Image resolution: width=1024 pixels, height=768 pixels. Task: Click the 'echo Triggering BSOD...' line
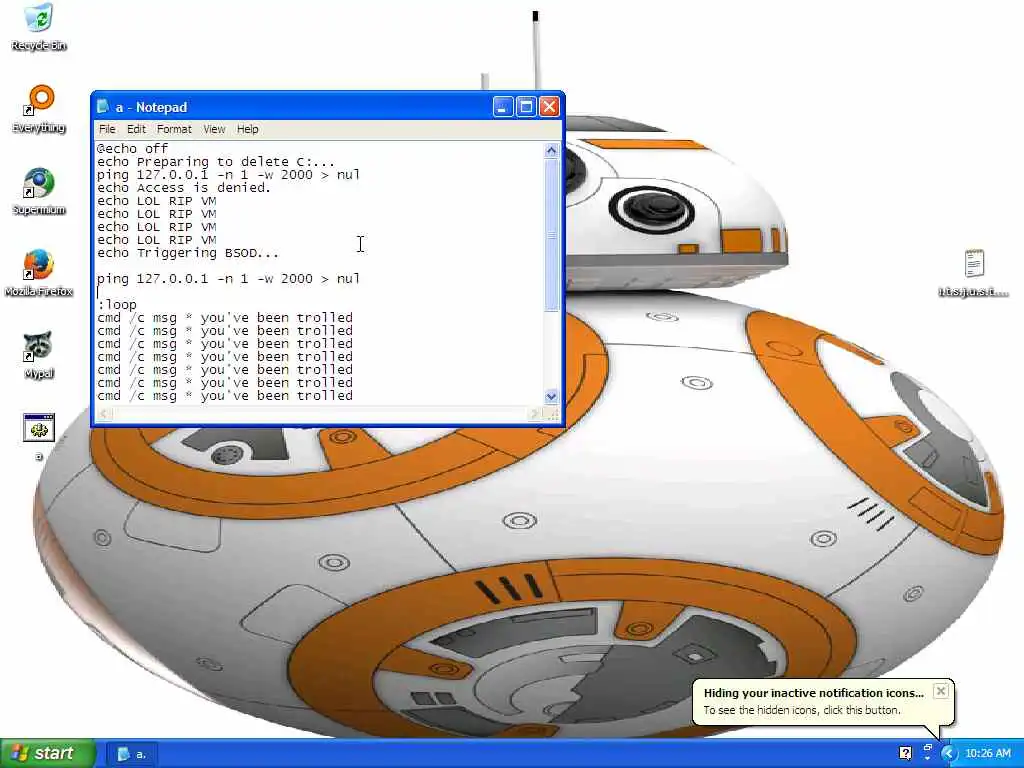(x=187, y=253)
